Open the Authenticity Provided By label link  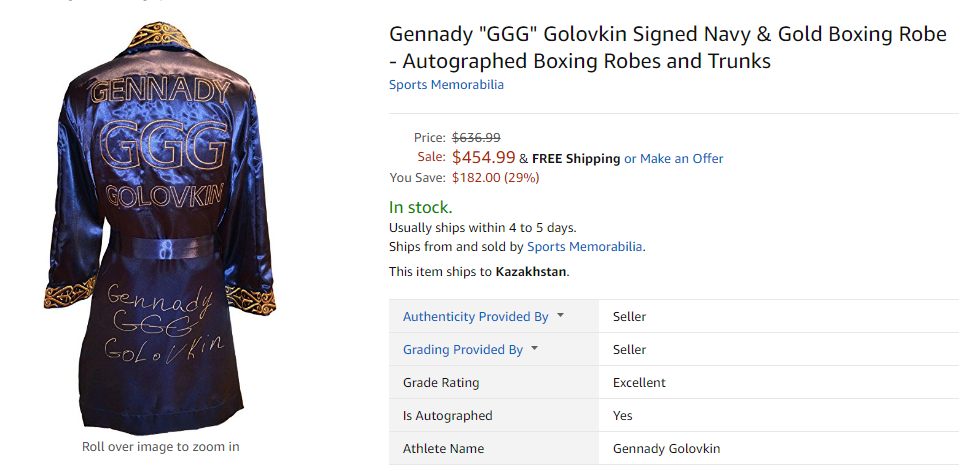475,316
